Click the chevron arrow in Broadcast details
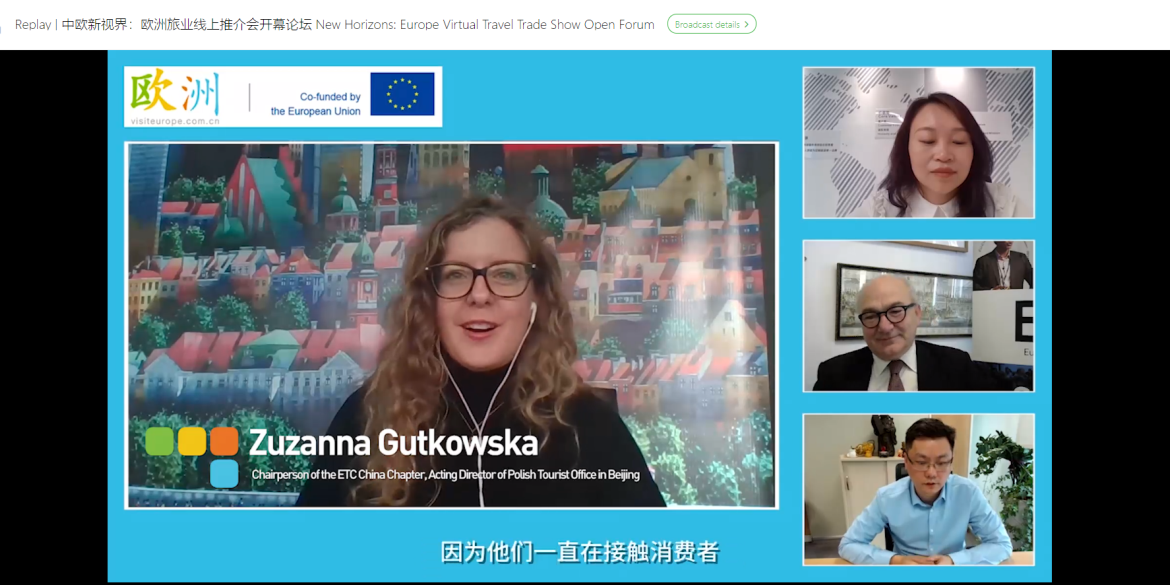Image resolution: width=1170 pixels, height=585 pixels. click(746, 24)
